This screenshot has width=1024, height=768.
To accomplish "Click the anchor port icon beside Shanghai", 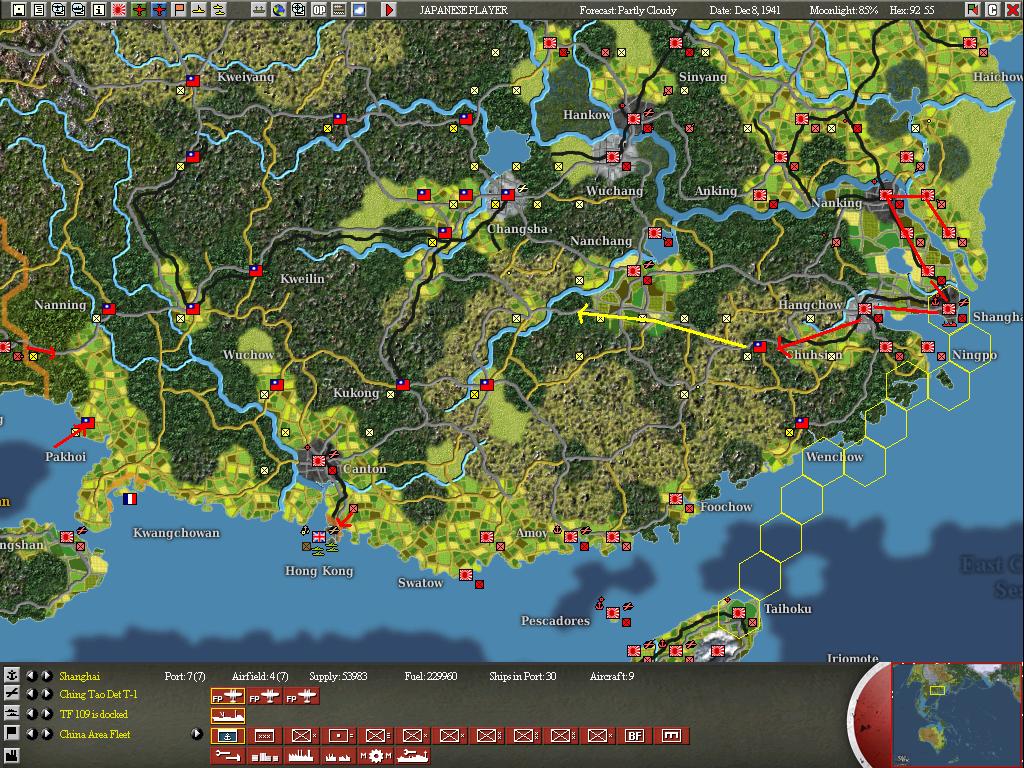I will pyautogui.click(x=11, y=675).
